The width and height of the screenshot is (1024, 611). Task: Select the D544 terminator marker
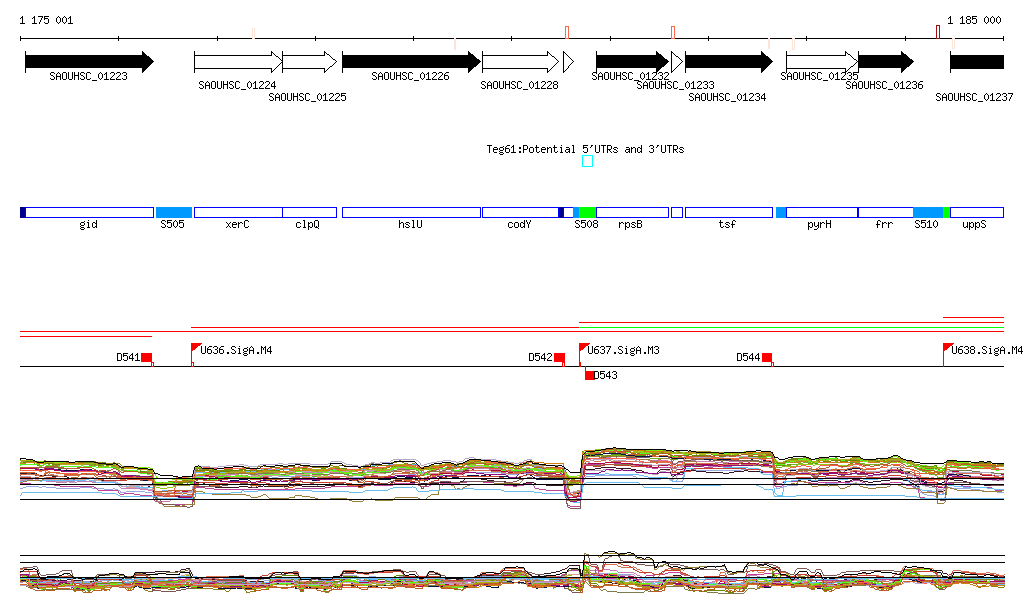coord(767,357)
